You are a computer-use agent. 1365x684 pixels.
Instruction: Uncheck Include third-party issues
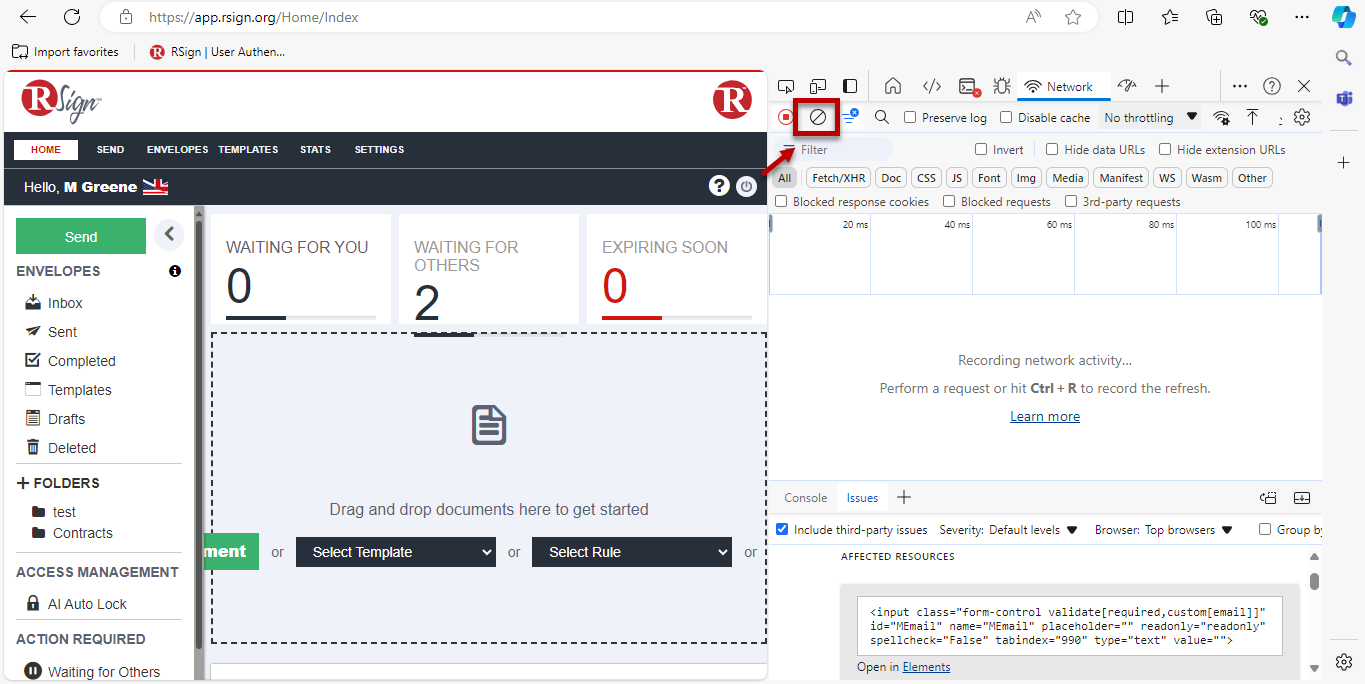click(782, 529)
